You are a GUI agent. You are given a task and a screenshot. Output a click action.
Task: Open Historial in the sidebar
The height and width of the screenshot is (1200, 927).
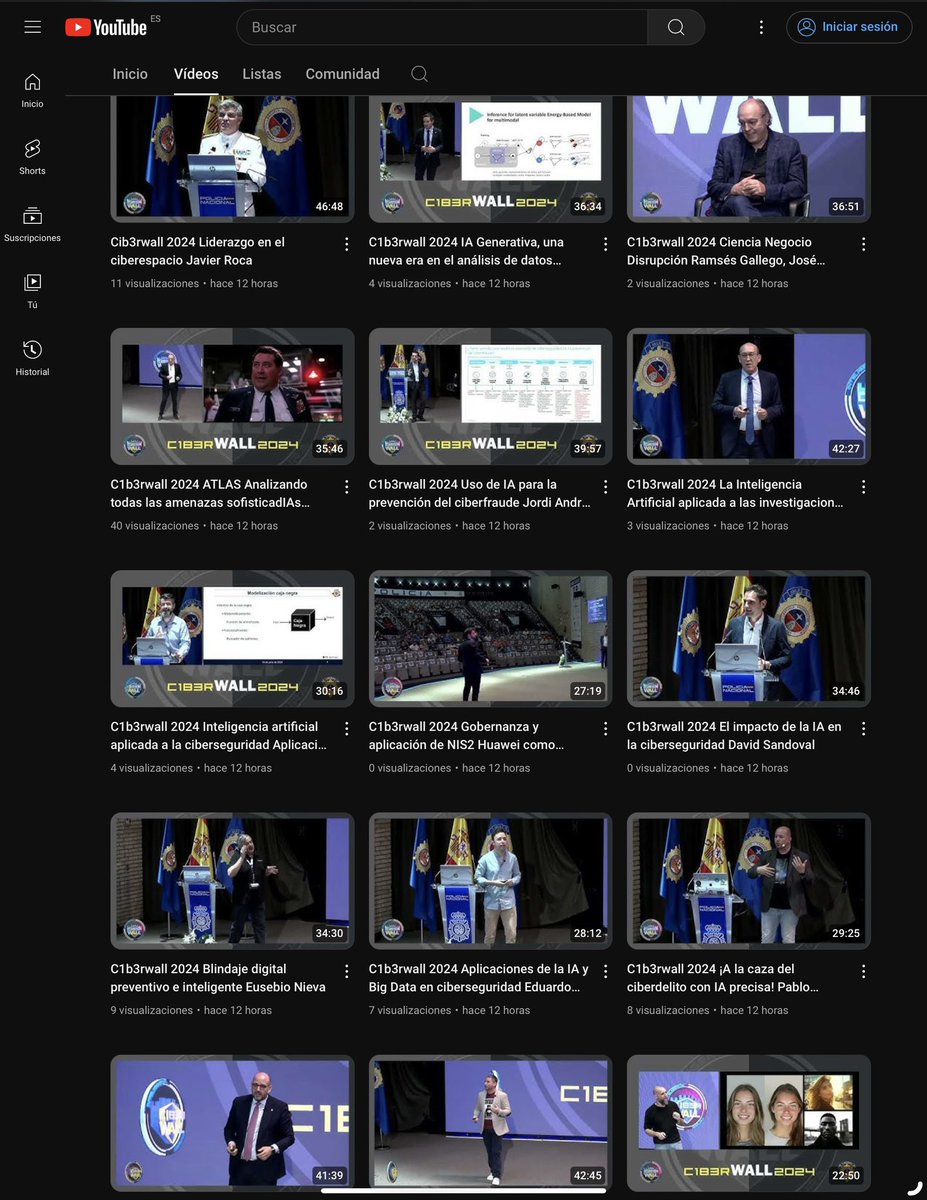tap(33, 358)
